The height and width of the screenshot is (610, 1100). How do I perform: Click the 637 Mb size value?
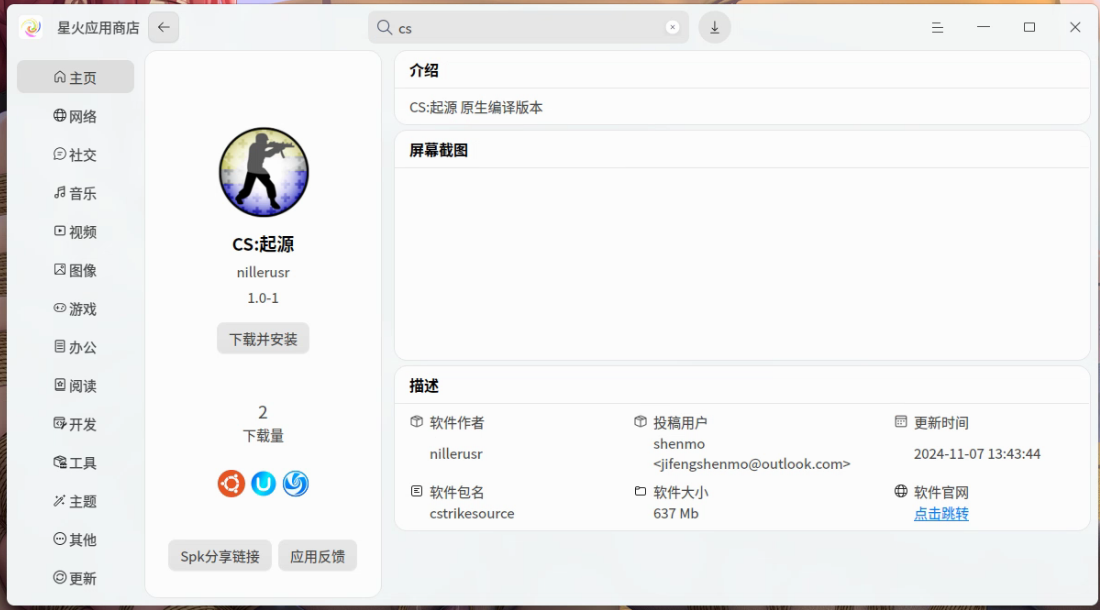[x=676, y=513]
